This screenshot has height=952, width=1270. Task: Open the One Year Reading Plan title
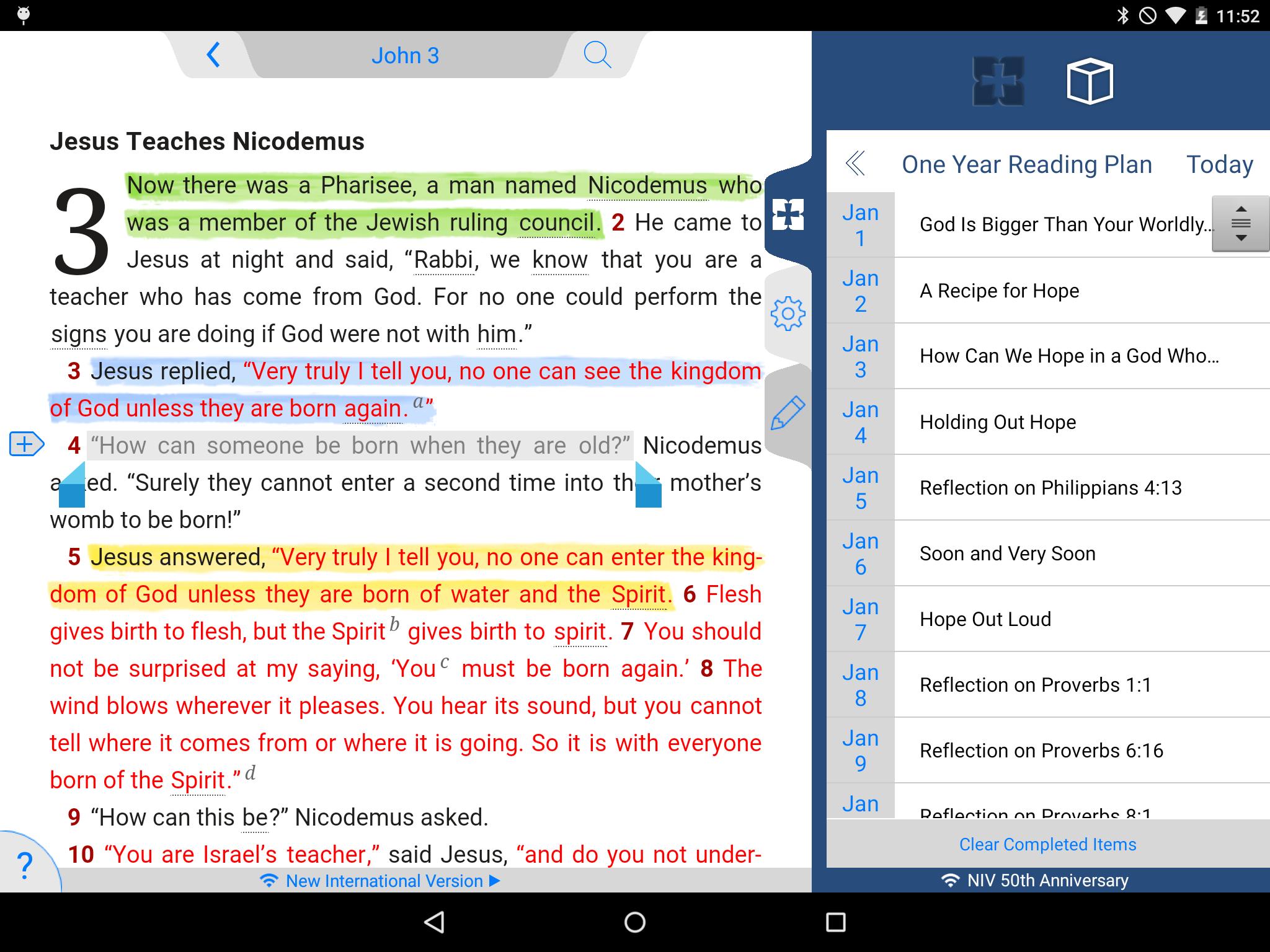point(1027,164)
